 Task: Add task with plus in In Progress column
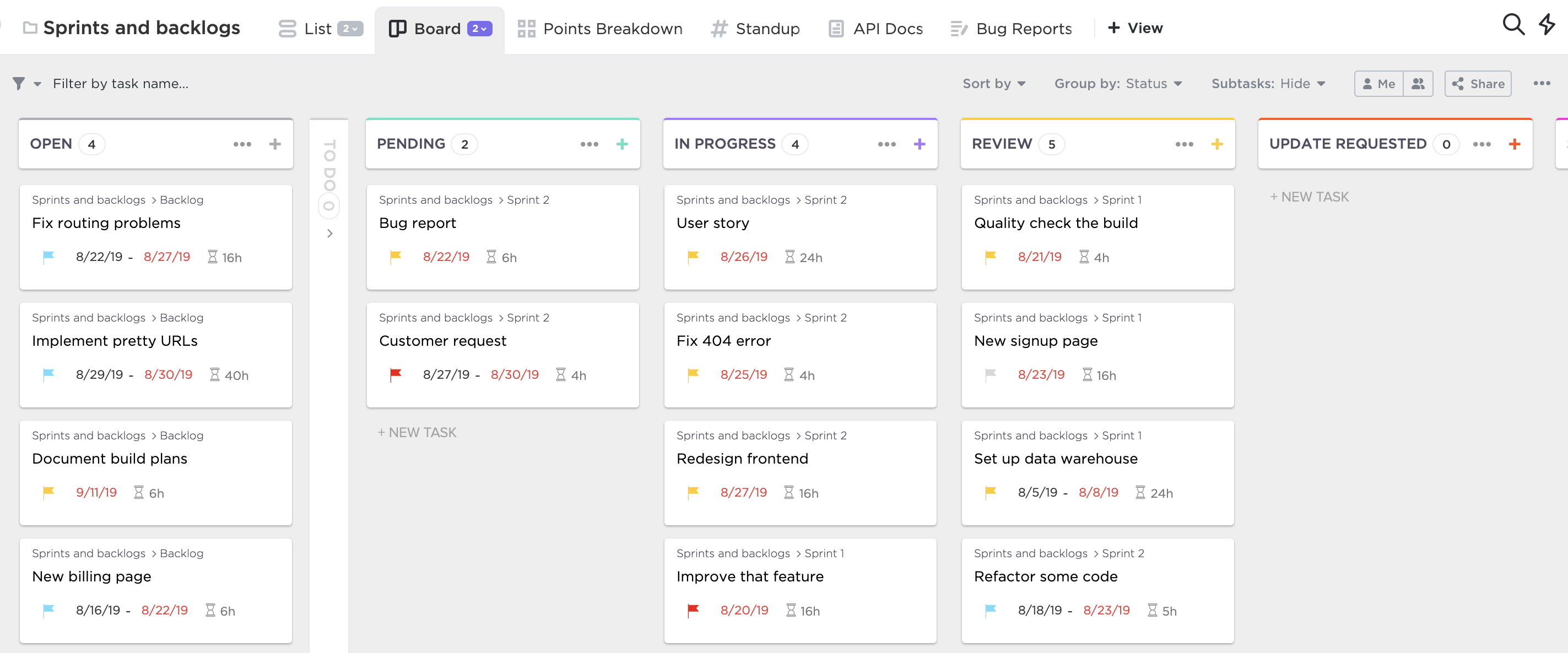pyautogui.click(x=919, y=144)
